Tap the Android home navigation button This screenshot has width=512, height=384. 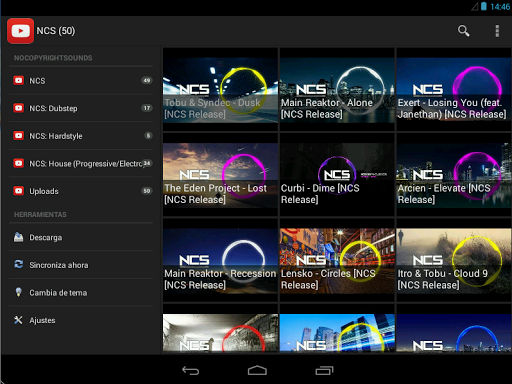tap(257, 371)
